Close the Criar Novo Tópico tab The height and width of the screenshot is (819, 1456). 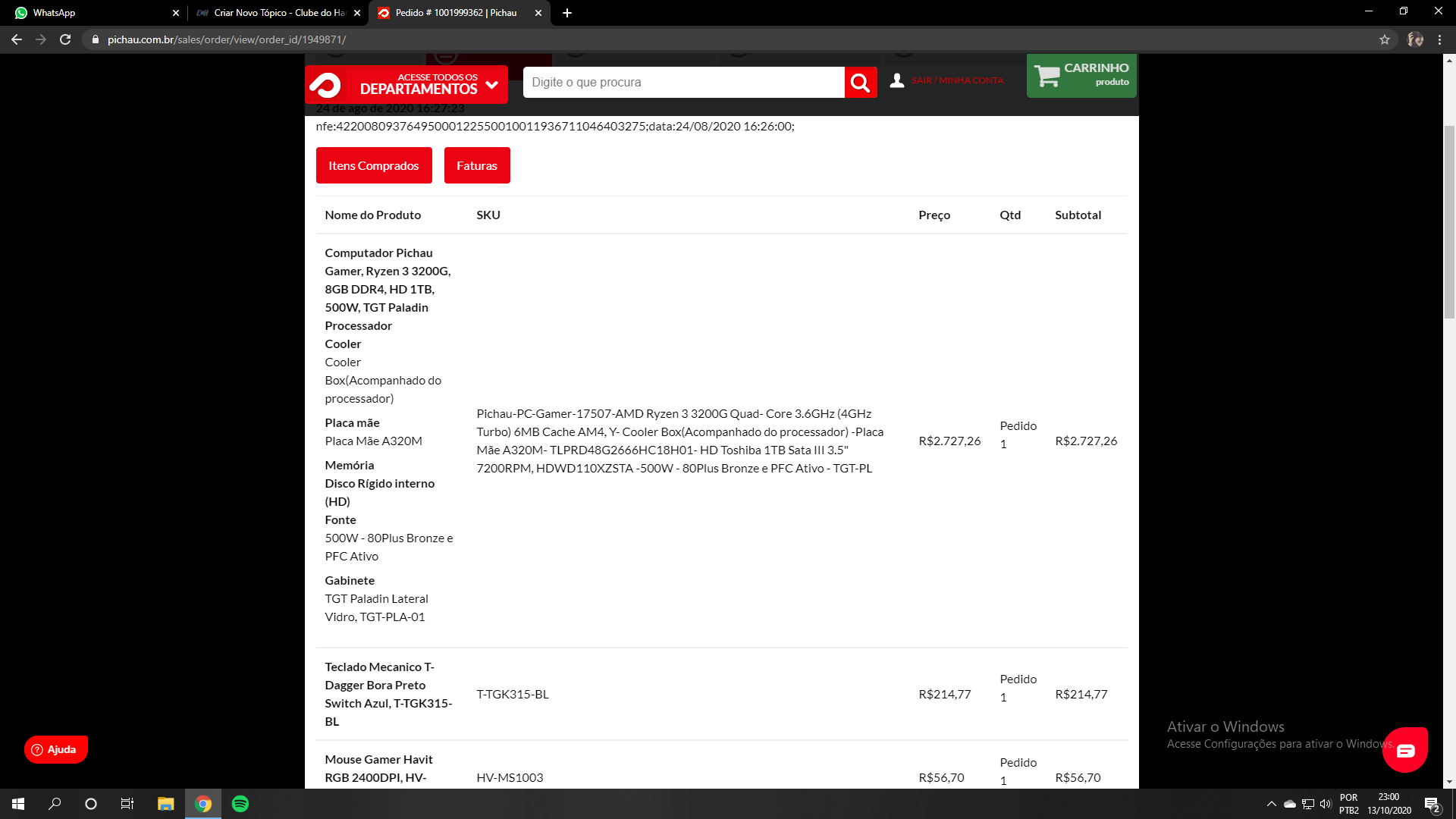pos(357,13)
